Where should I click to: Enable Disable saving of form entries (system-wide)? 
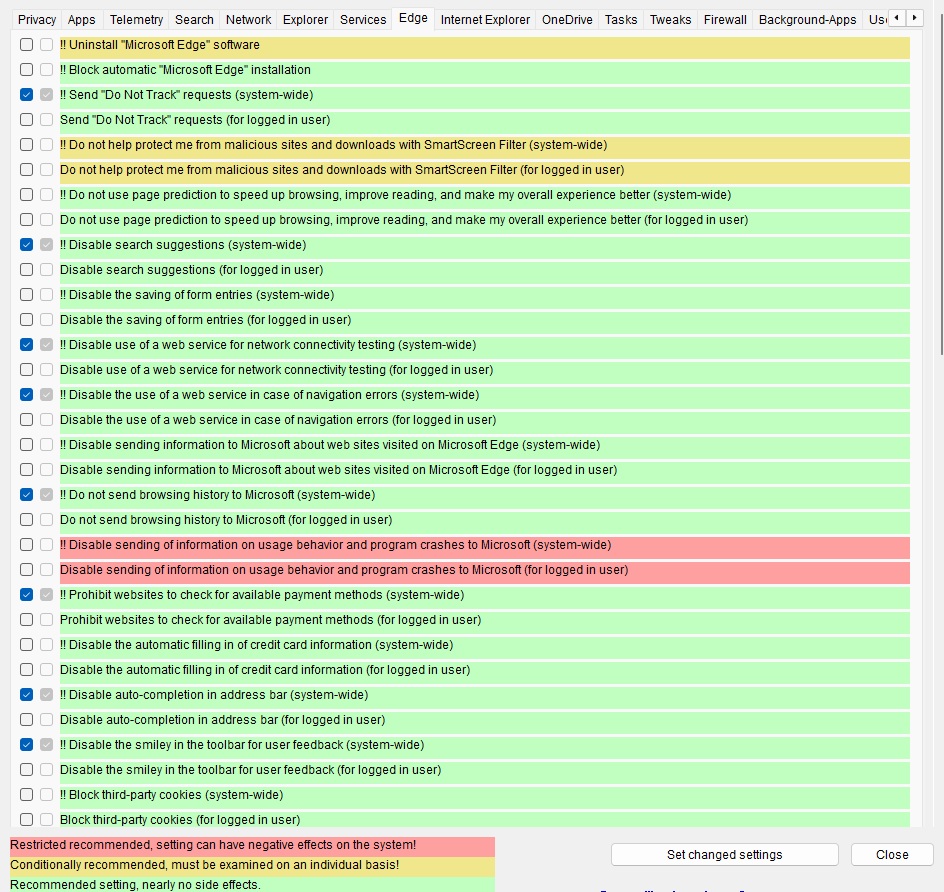coord(27,295)
